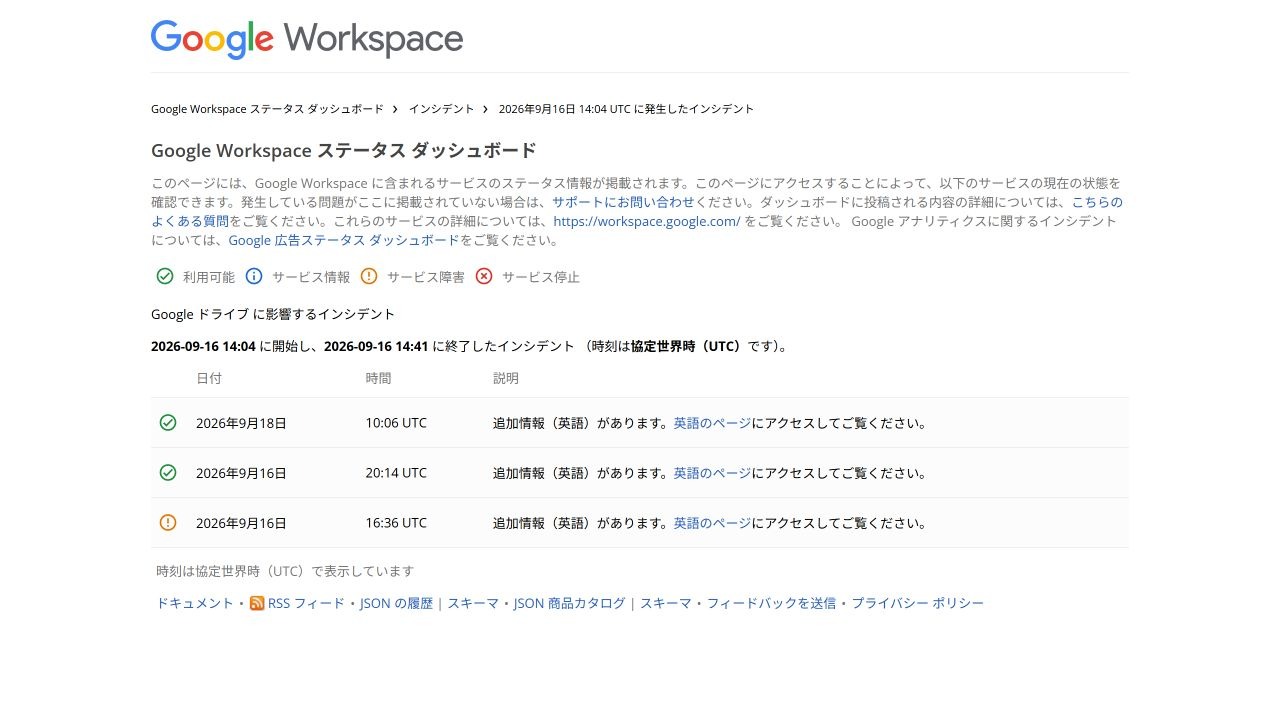
Task: Click the Google ドライブ に影響するインシデント heading
Action: coord(273,314)
